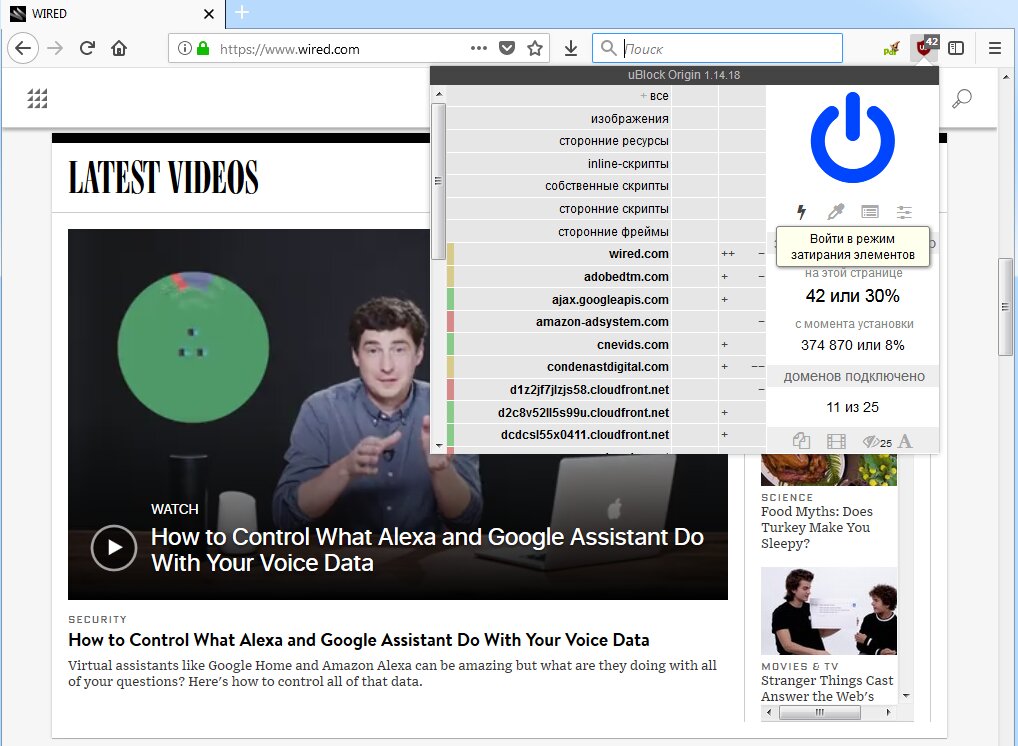The height and width of the screenshot is (746, 1018).
Task: Open Food Myths turkey article link
Action: 817,527
